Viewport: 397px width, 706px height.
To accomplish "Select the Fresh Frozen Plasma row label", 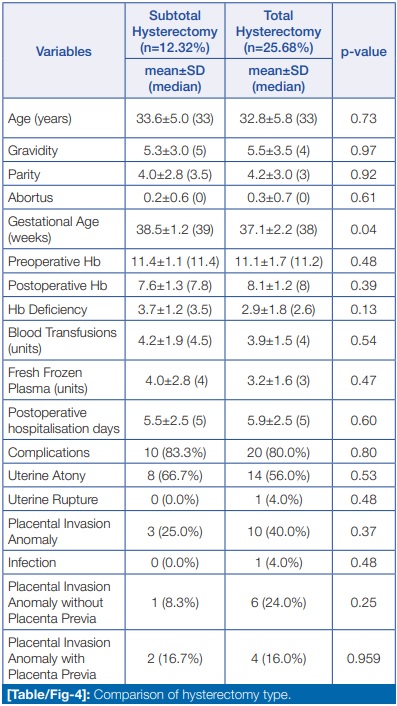I will 48,380.
